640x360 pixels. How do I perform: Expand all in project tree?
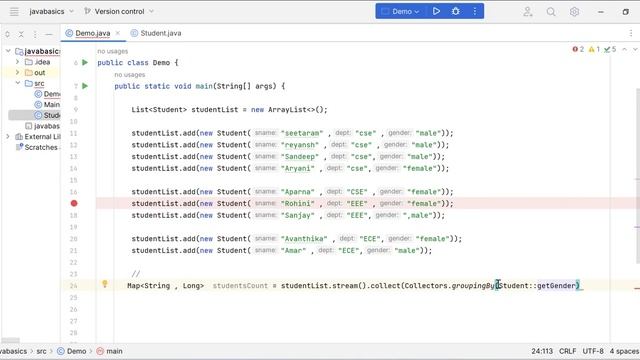click(7, 34)
